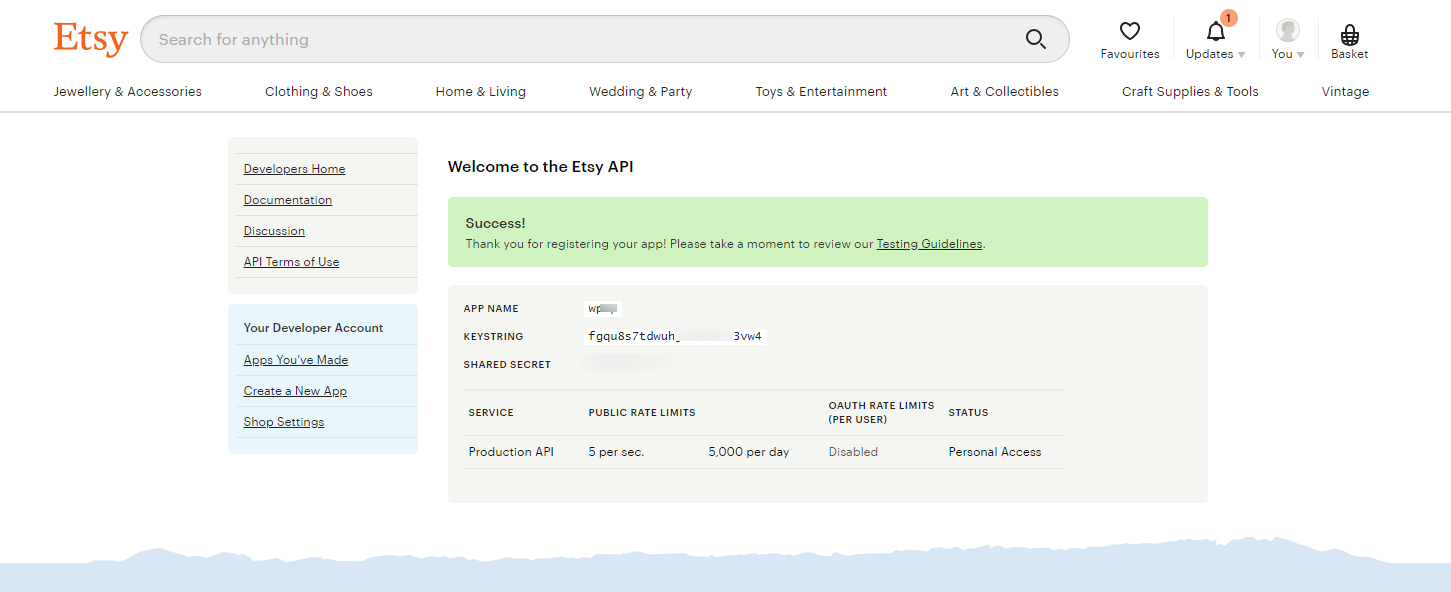Screen dimensions: 1451x592
Task: Click the 5 per sec. rate value
Action: coord(616,452)
